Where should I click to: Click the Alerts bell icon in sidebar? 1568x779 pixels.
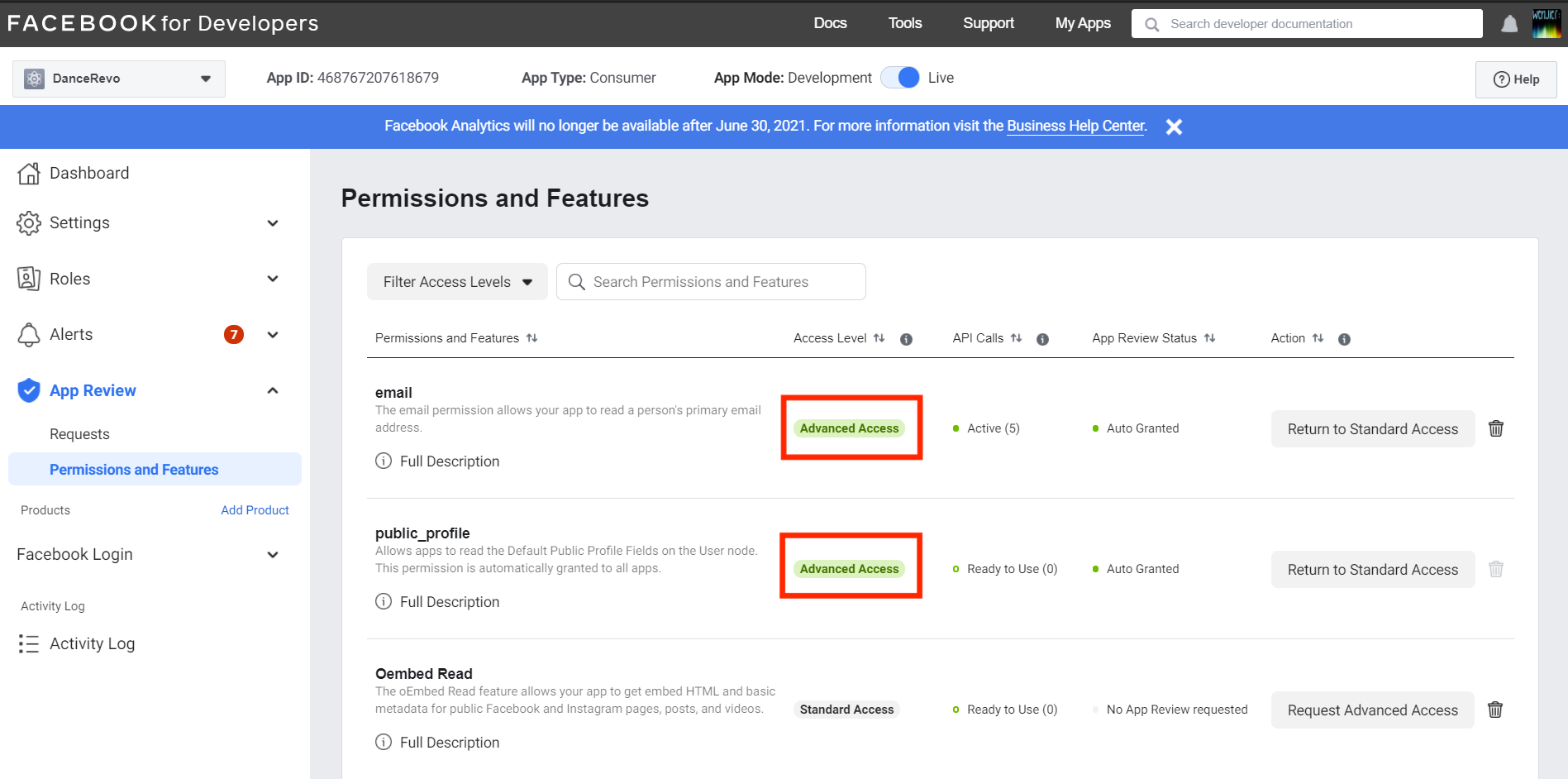click(29, 335)
